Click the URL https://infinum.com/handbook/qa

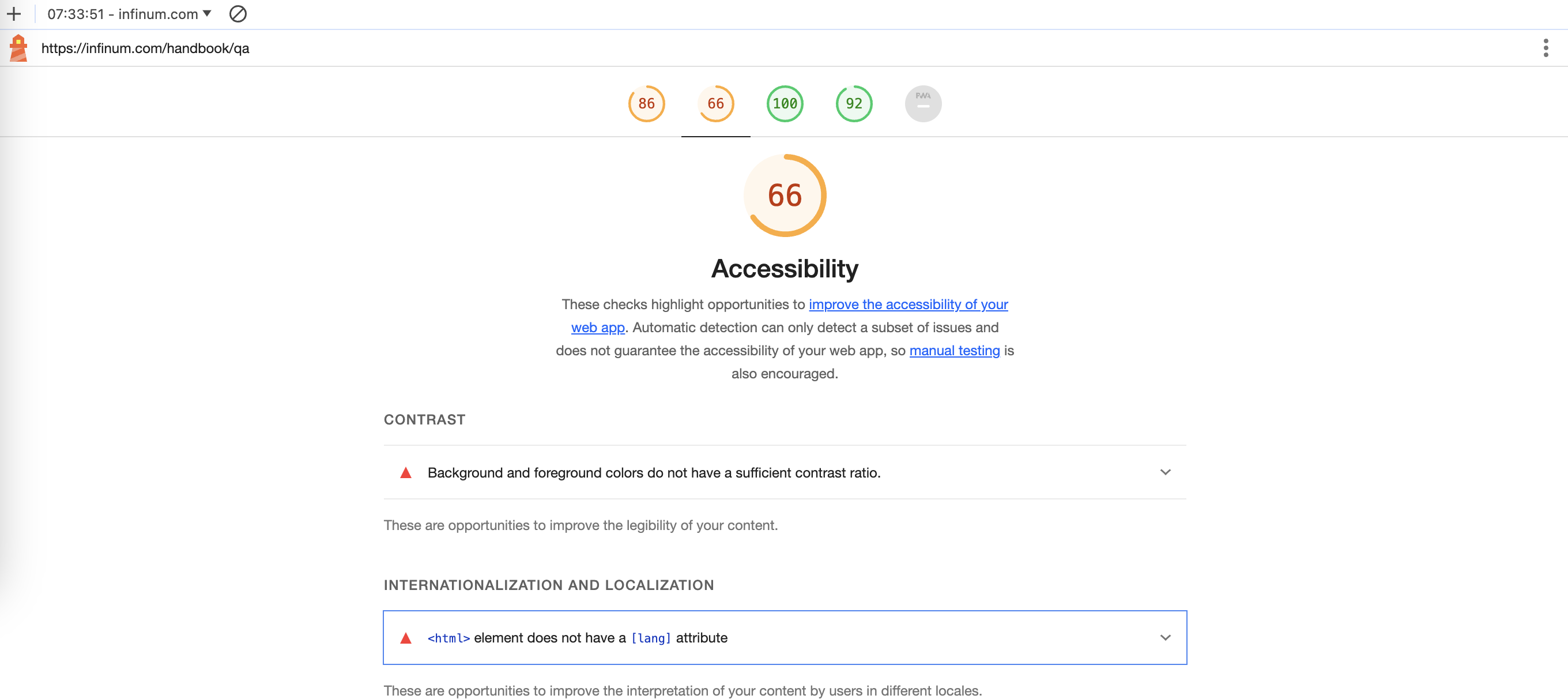145,48
